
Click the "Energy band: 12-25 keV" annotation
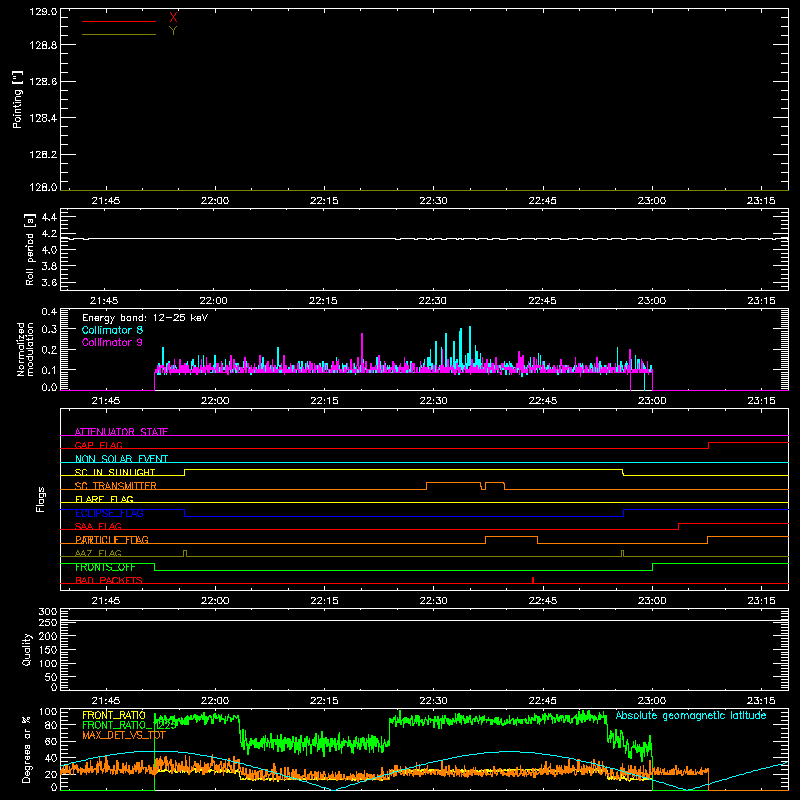[x=145, y=318]
